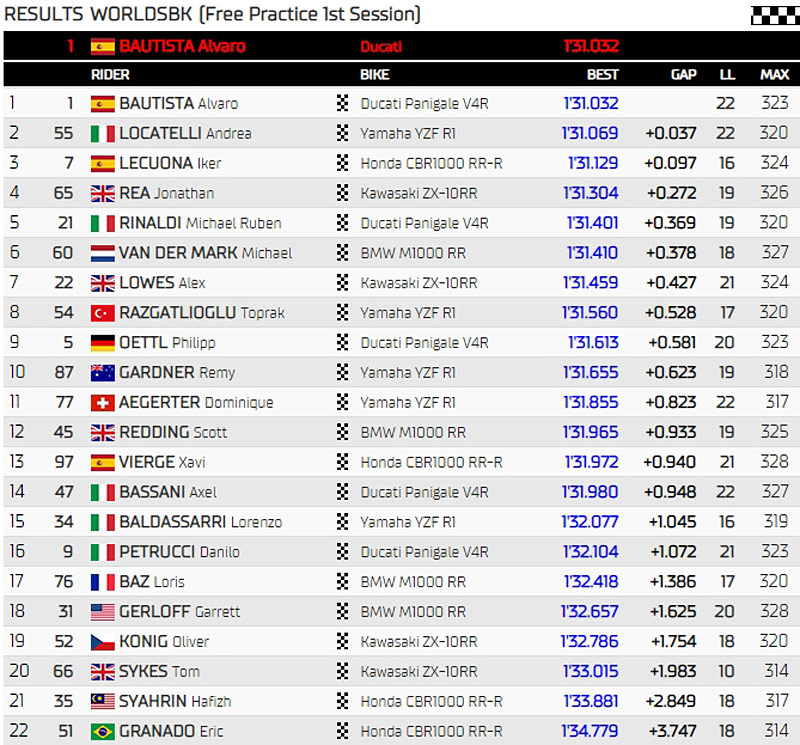Click the Australian flag beside GARDNER
Screen dimensions: 800x745
point(102,373)
